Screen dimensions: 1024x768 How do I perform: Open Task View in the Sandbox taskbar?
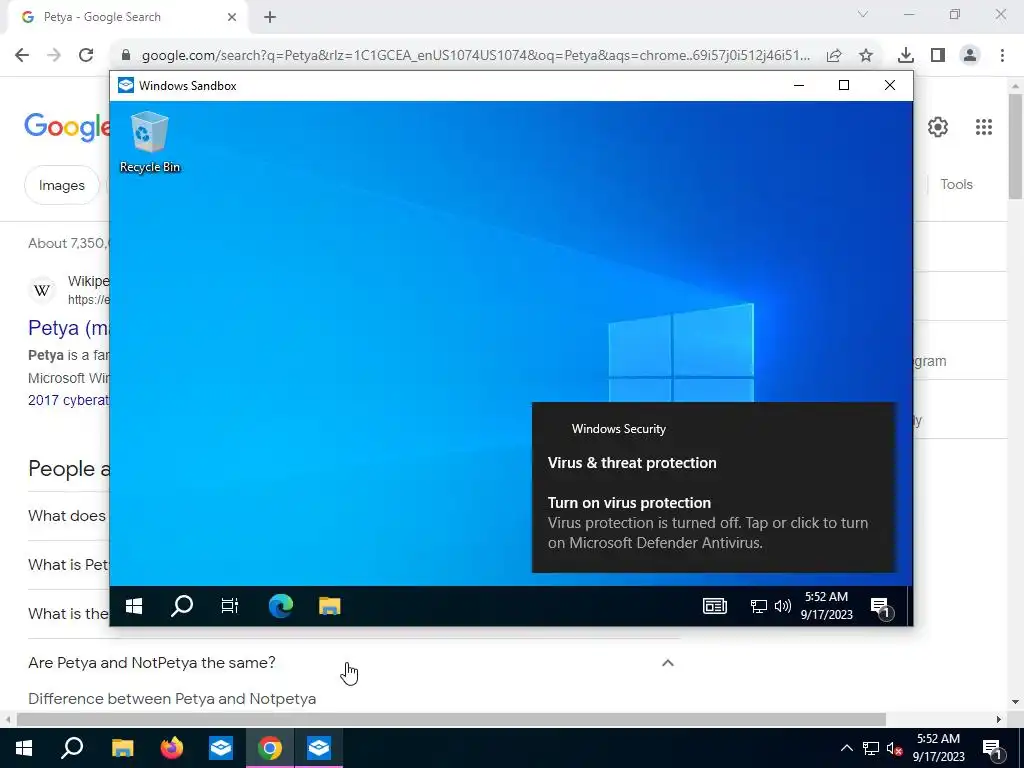click(x=230, y=607)
